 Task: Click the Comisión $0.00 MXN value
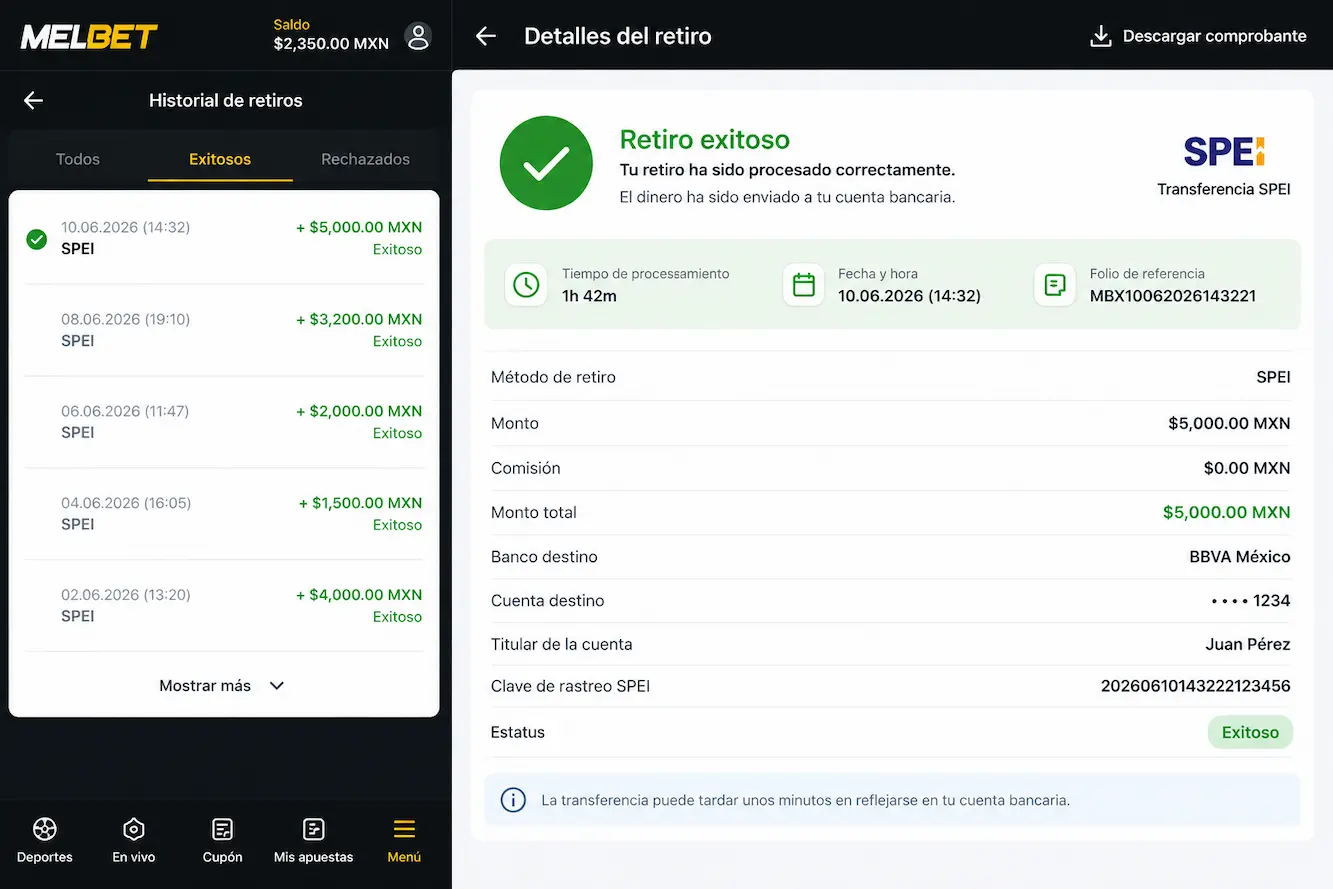[1247, 468]
